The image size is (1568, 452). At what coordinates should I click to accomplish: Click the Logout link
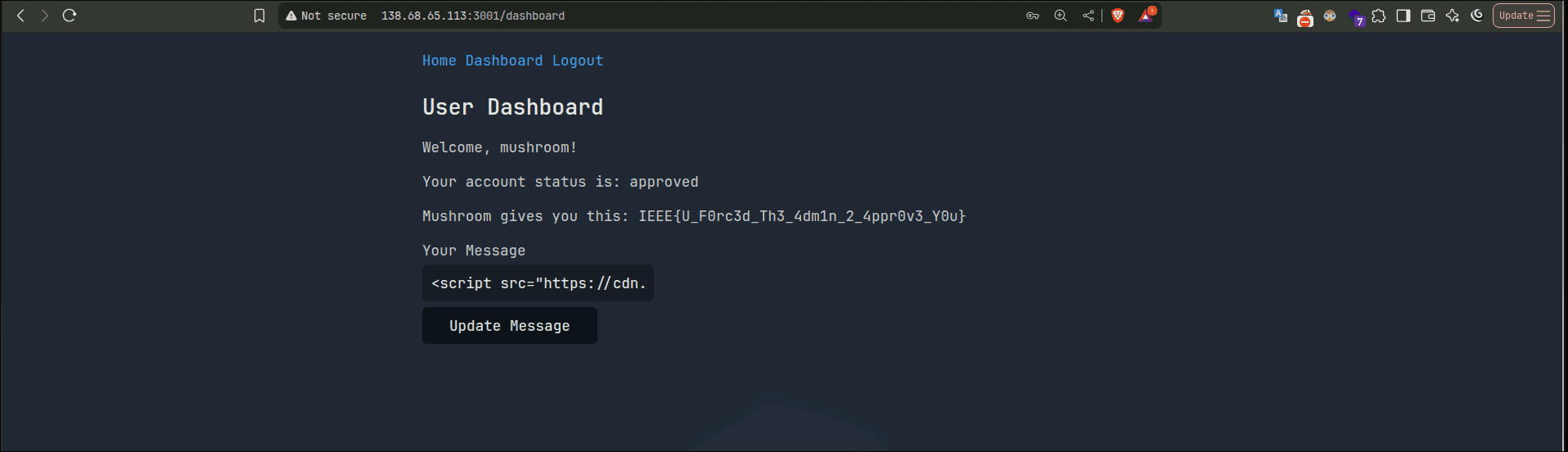pyautogui.click(x=577, y=61)
